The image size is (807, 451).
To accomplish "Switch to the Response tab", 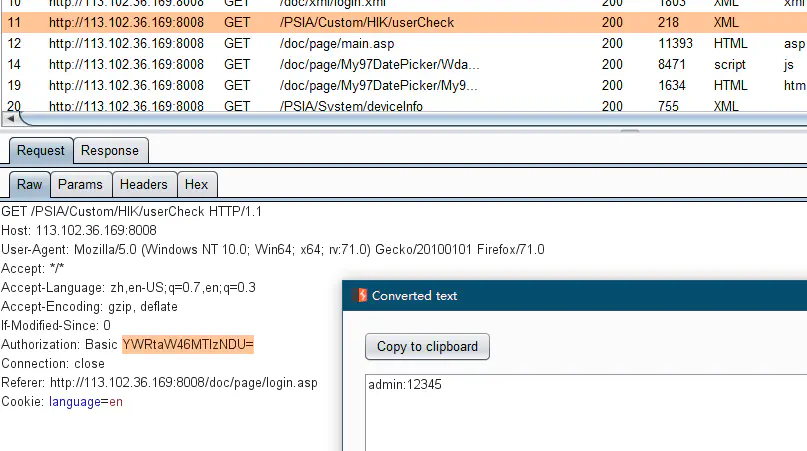I will pyautogui.click(x=109, y=150).
